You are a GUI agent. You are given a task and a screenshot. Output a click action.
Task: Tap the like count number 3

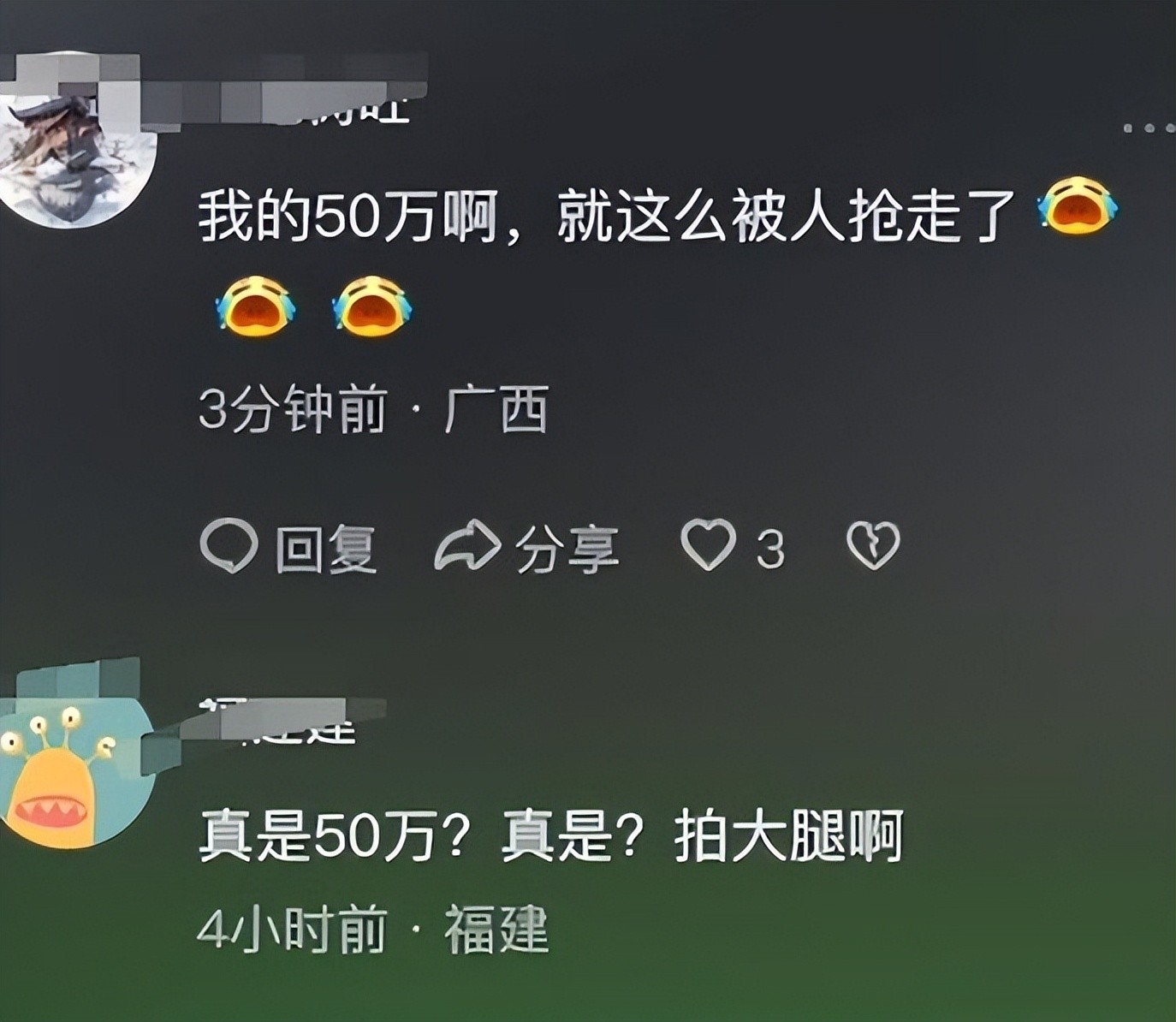click(x=770, y=549)
